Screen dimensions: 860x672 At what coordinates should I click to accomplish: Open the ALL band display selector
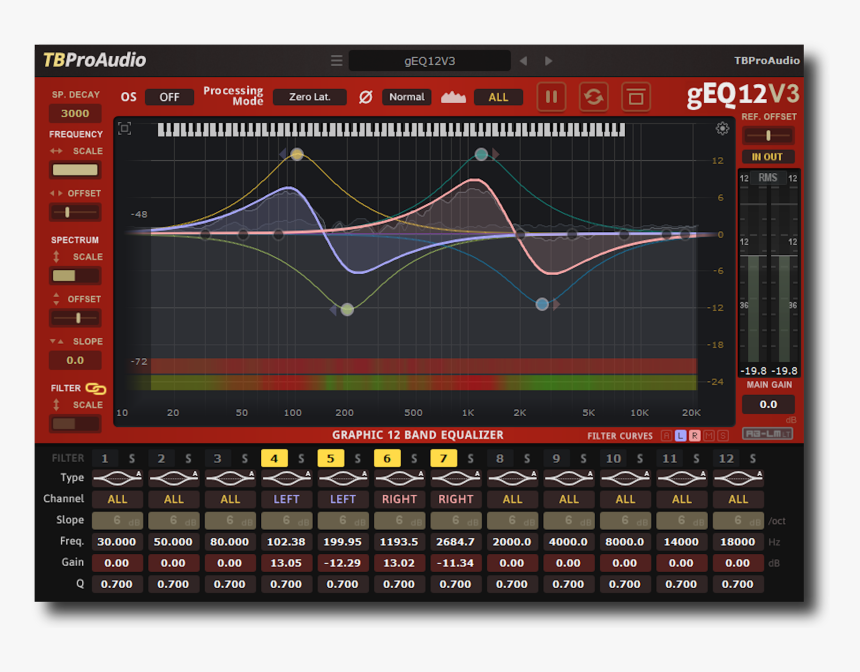point(497,96)
